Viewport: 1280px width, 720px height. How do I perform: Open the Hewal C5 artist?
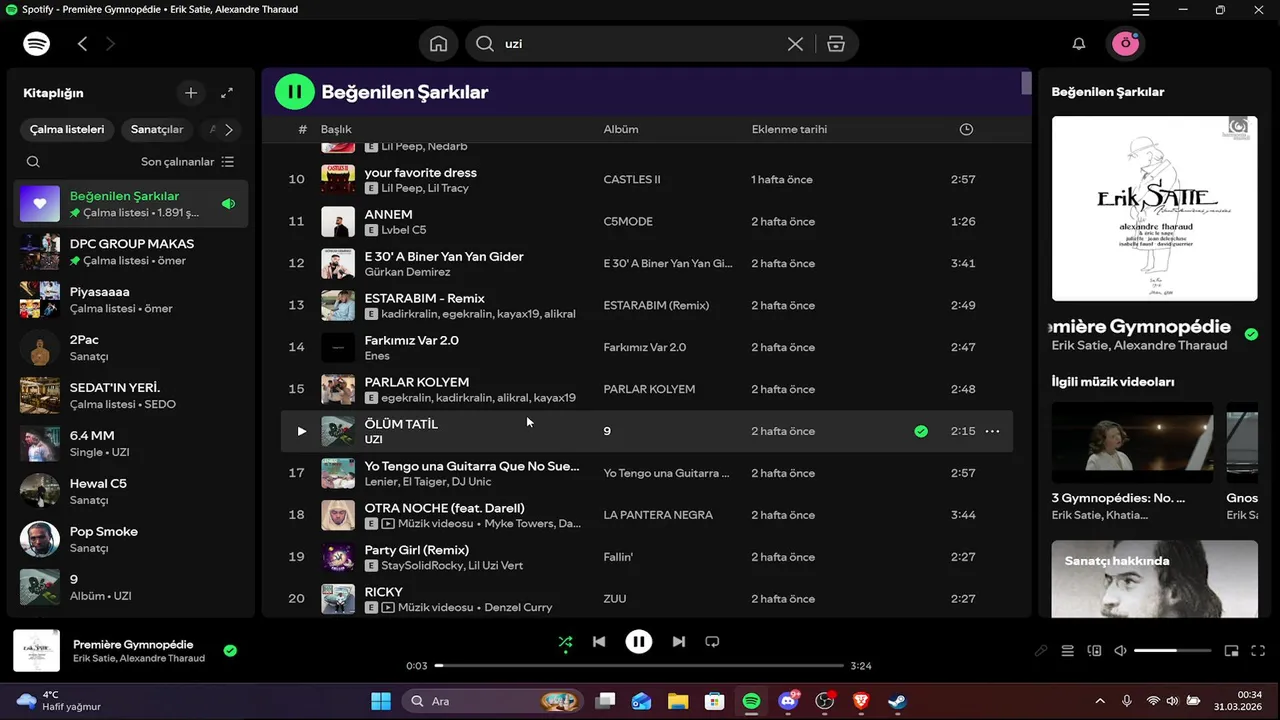131,491
